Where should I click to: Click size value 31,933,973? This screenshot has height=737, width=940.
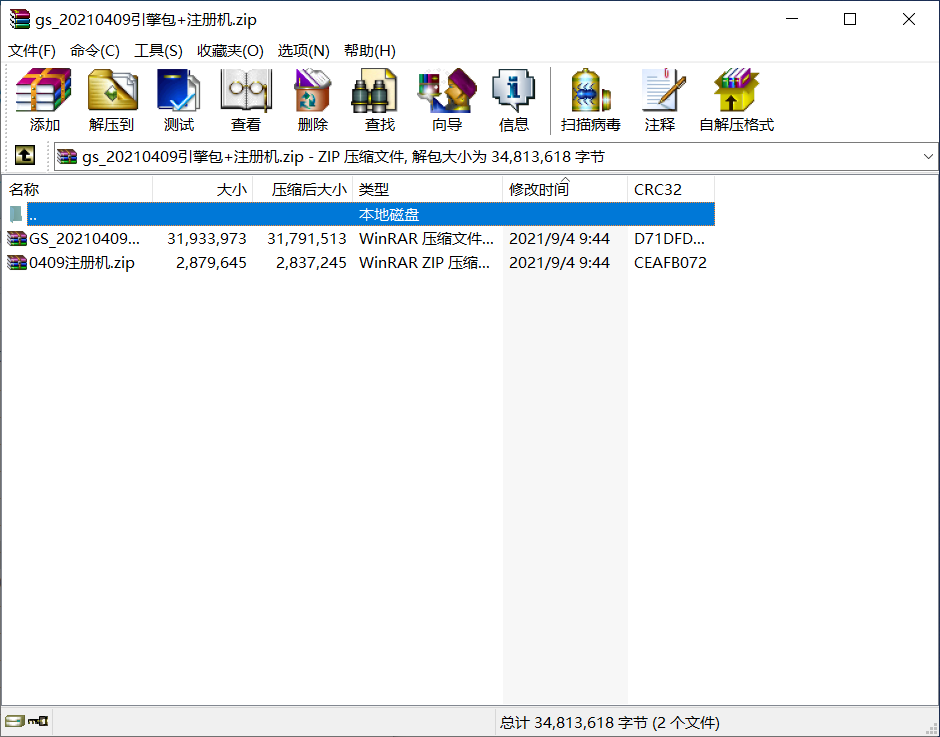pos(207,239)
